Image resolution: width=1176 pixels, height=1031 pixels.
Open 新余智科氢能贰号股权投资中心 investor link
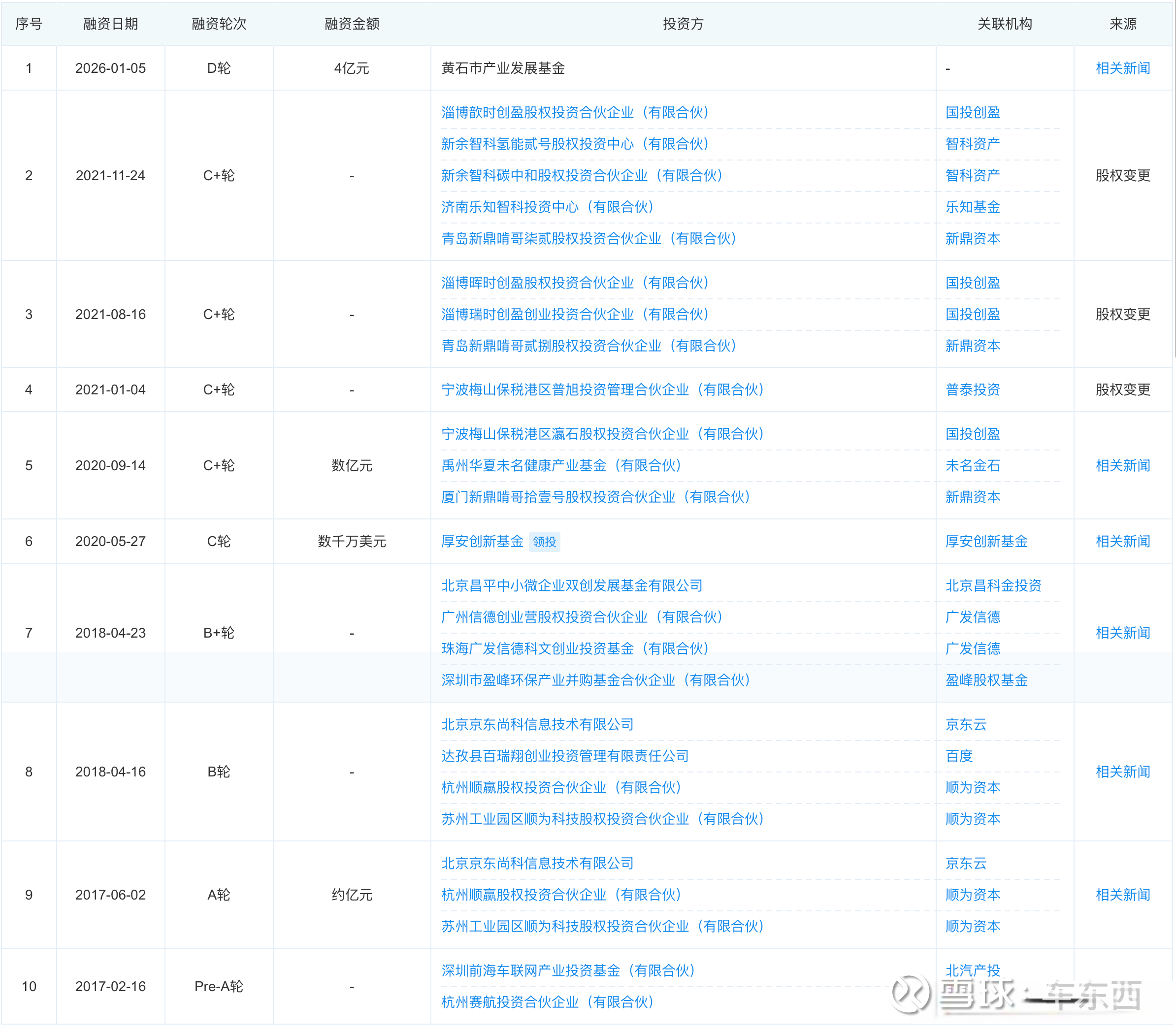click(575, 144)
